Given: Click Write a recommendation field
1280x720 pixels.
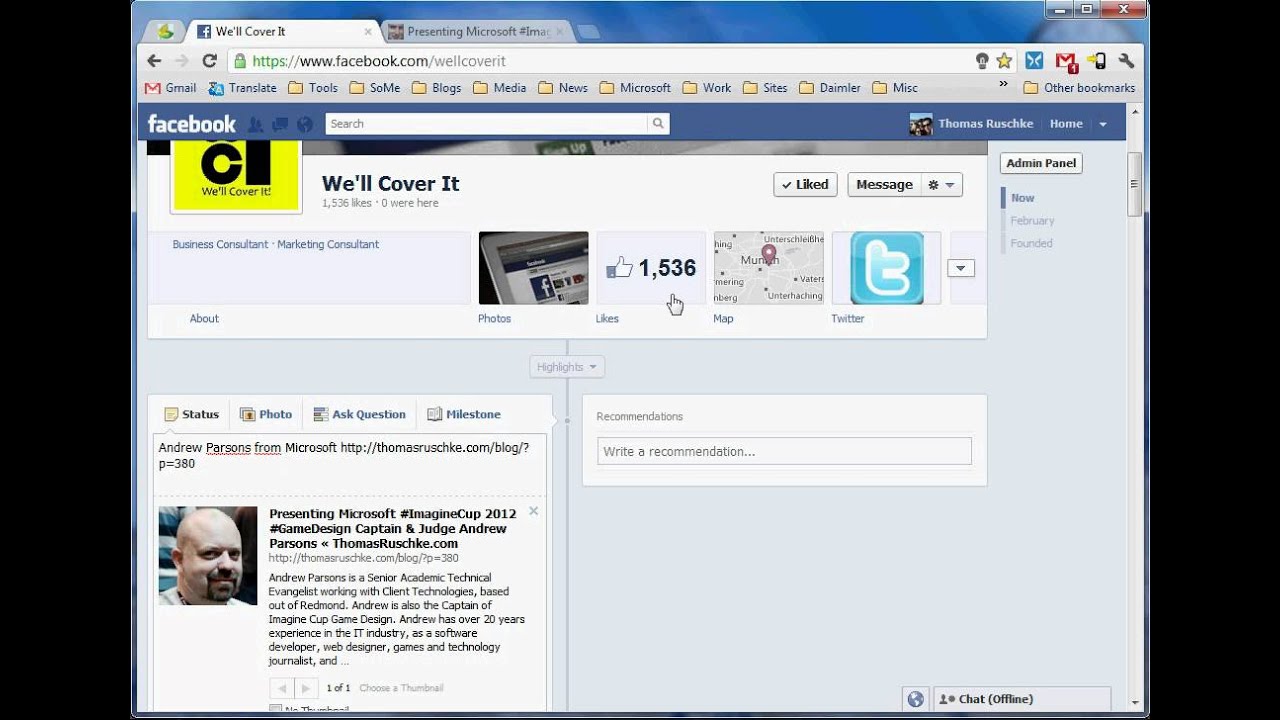Looking at the screenshot, I should pyautogui.click(x=784, y=451).
